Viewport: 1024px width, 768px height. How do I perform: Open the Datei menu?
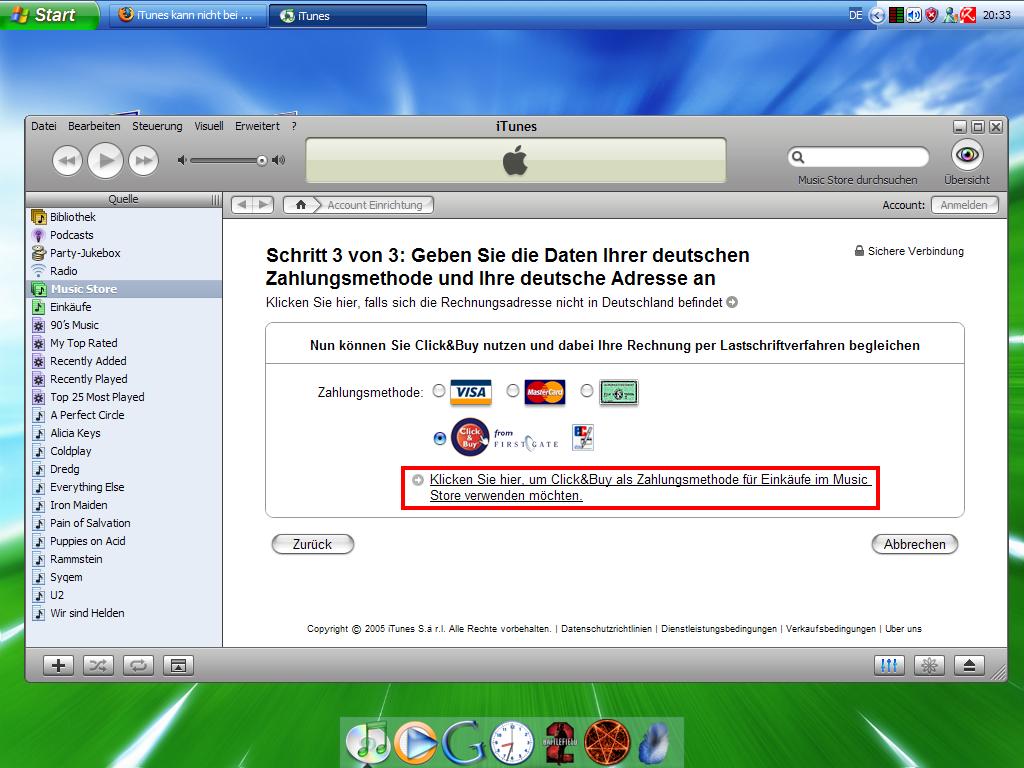point(44,126)
